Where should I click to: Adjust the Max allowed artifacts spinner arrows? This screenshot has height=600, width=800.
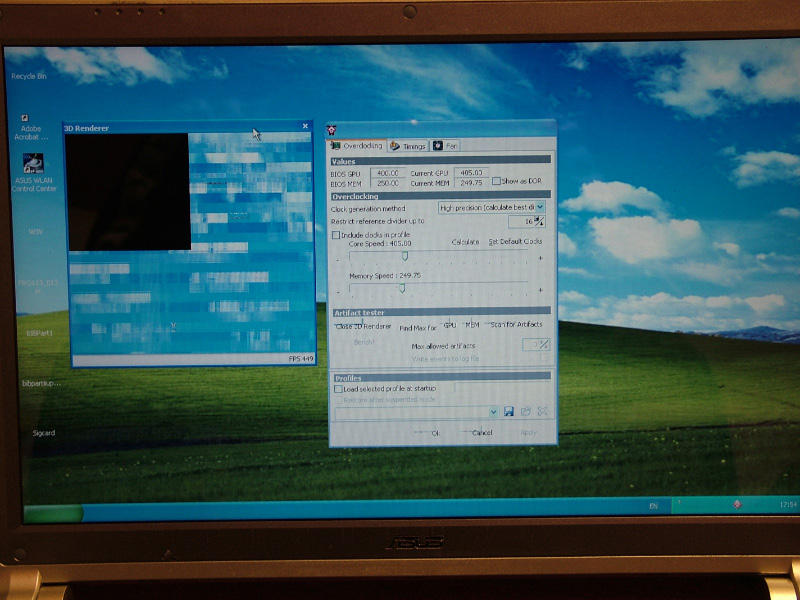coord(544,345)
